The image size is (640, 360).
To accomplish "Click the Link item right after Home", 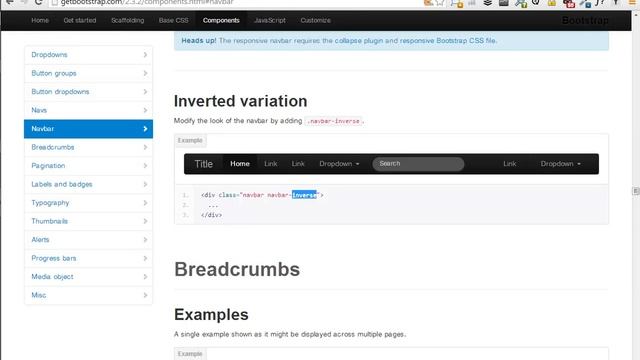I will pyautogui.click(x=271, y=164).
